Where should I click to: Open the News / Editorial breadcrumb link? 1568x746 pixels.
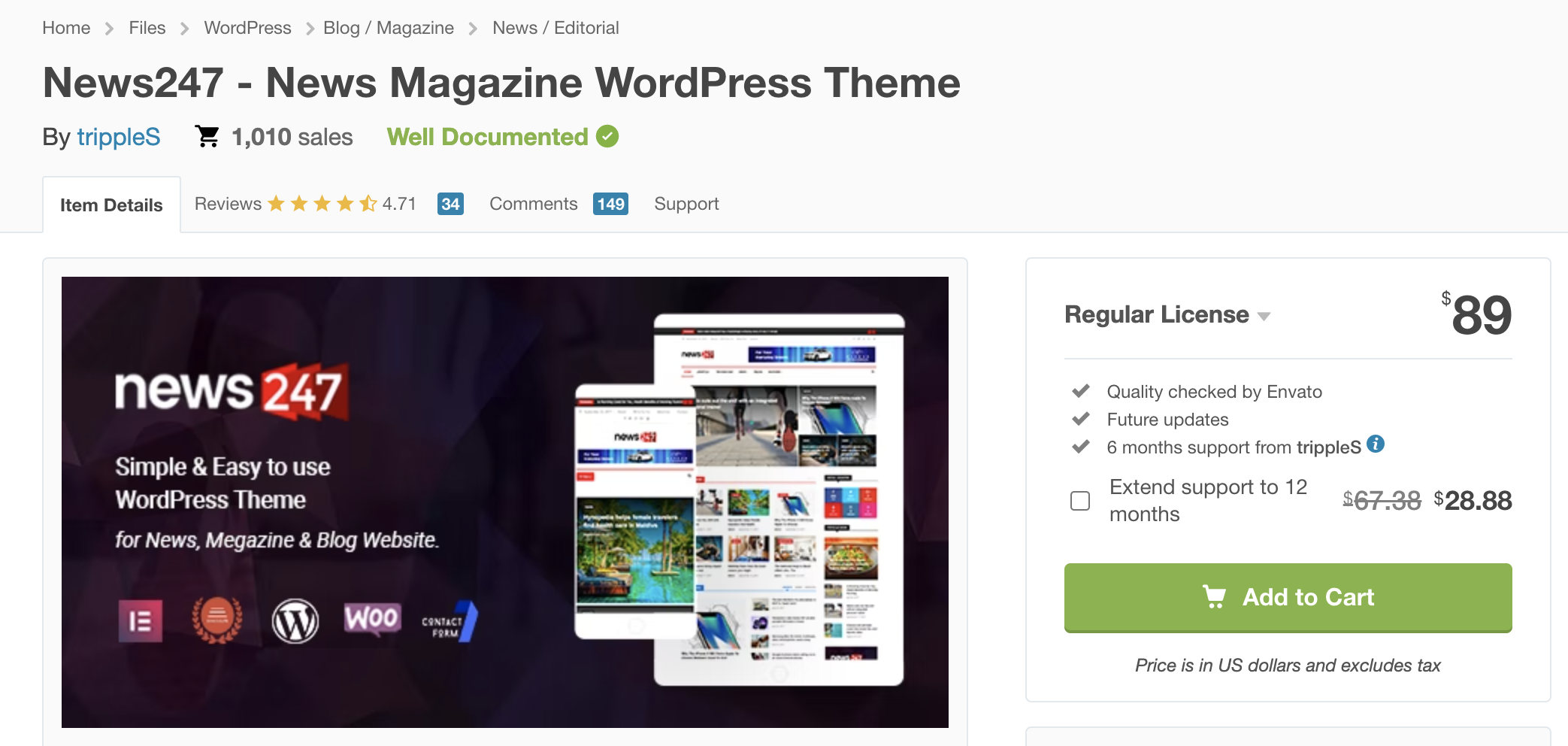(x=555, y=28)
